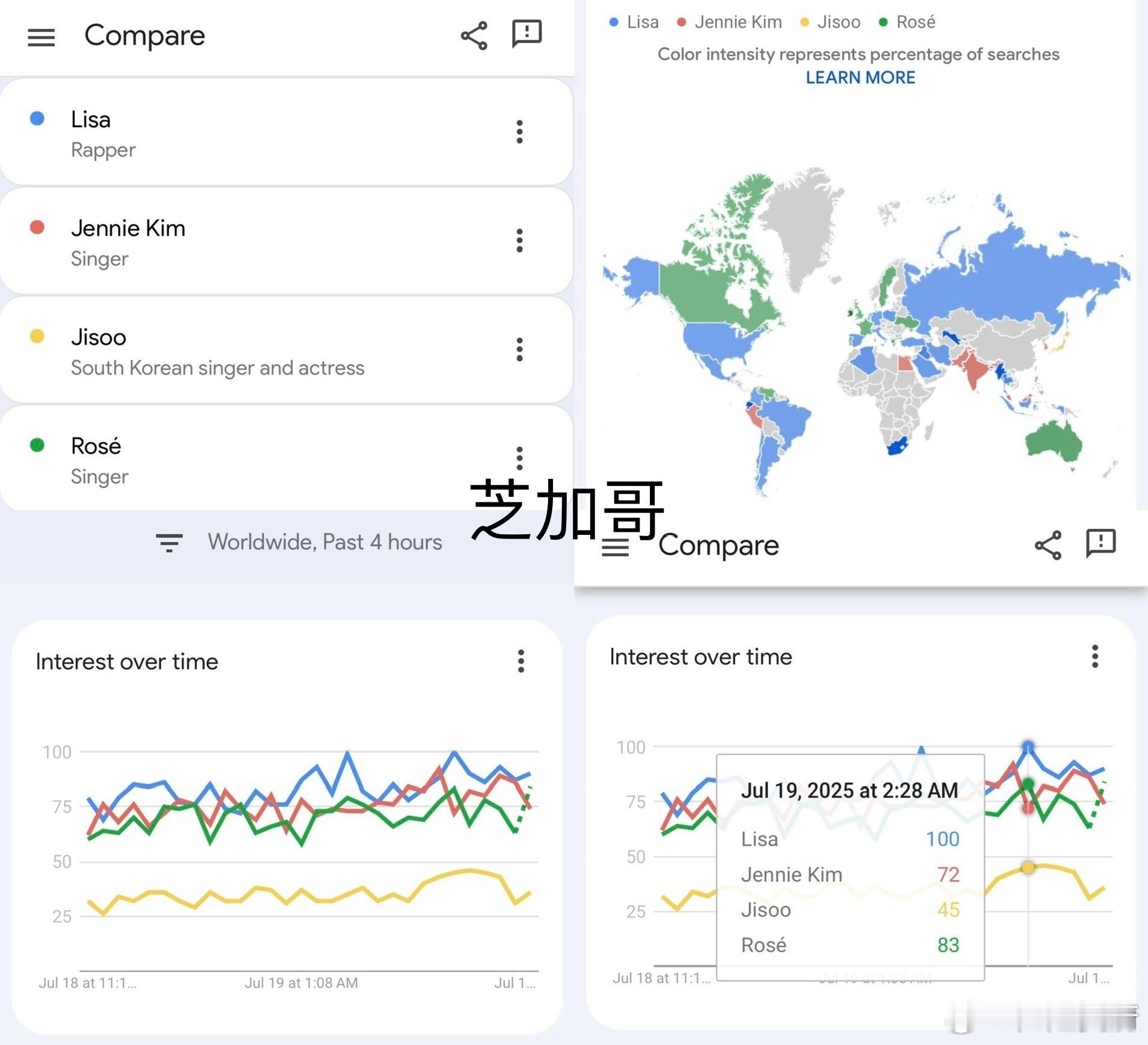Open filter icon next to Worldwide, Past 4 hours

pyautogui.click(x=169, y=542)
